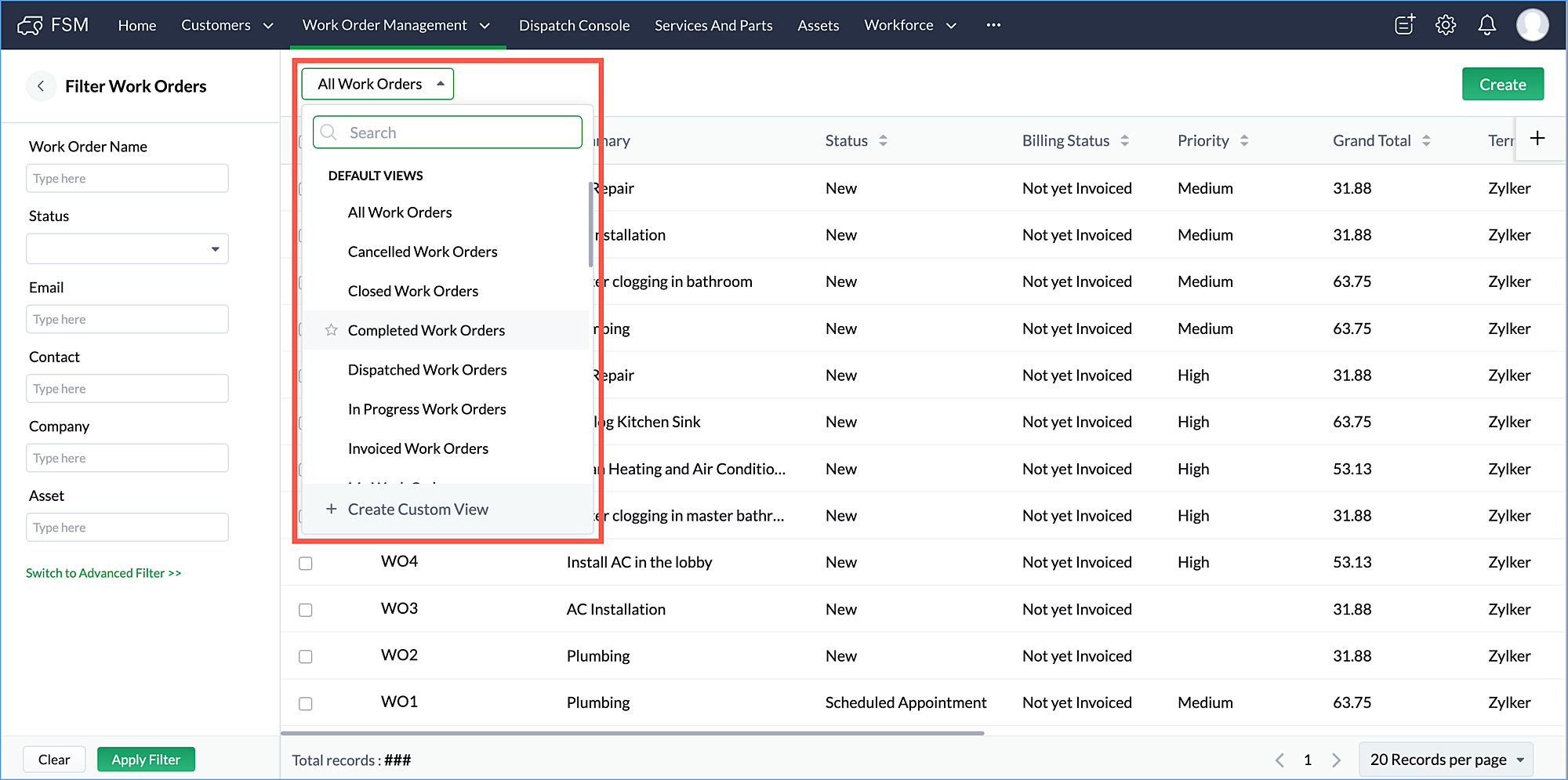This screenshot has height=780, width=1568.
Task: Select the WO4 row checkbox
Action: coord(306,563)
